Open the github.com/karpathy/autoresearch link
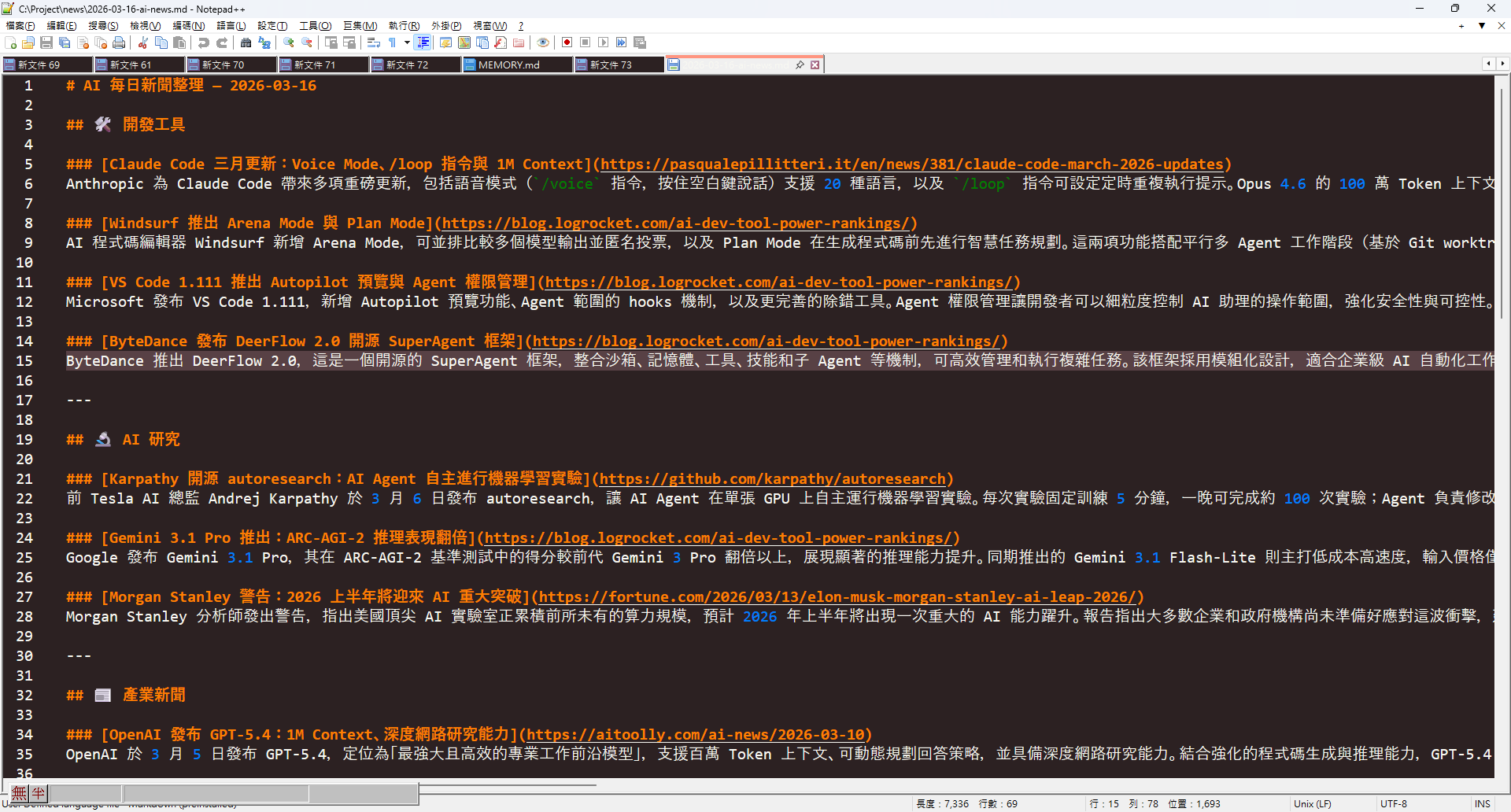Screen dimensions: 1511x812 [x=772, y=479]
